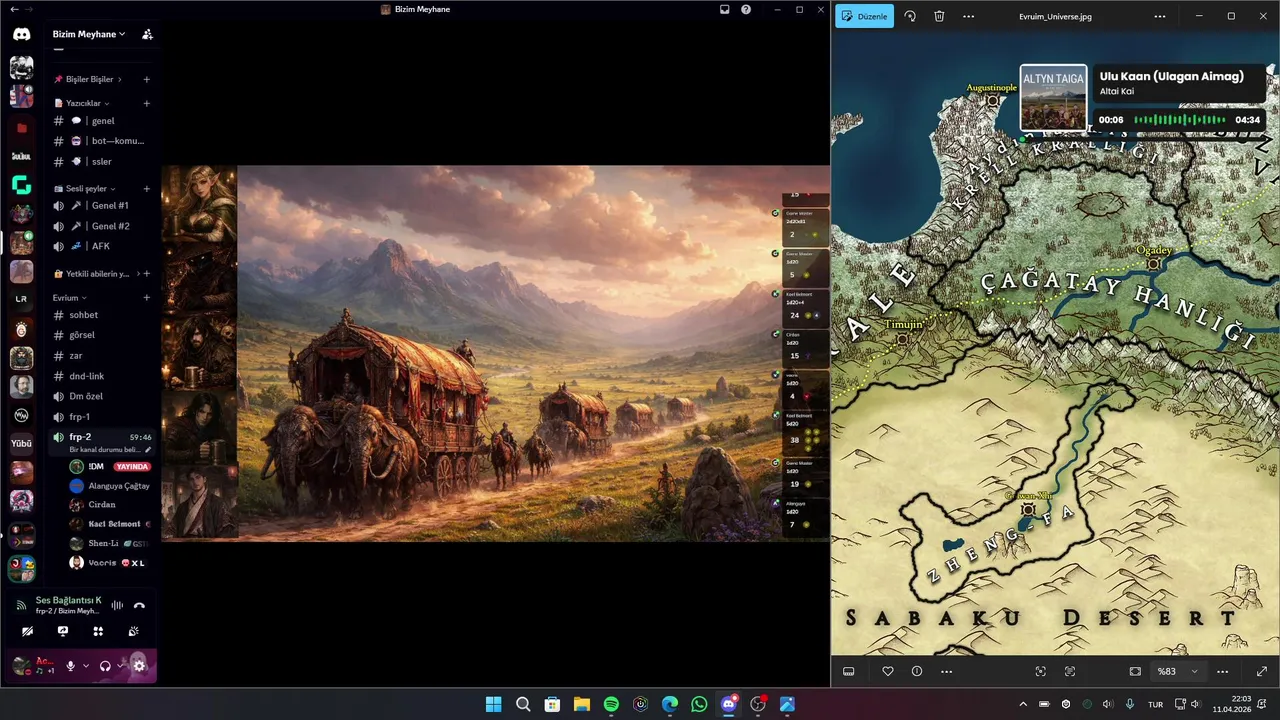This screenshot has height=720, width=1280.
Task: Click voice user Kael Belmont
Action: click(110, 524)
